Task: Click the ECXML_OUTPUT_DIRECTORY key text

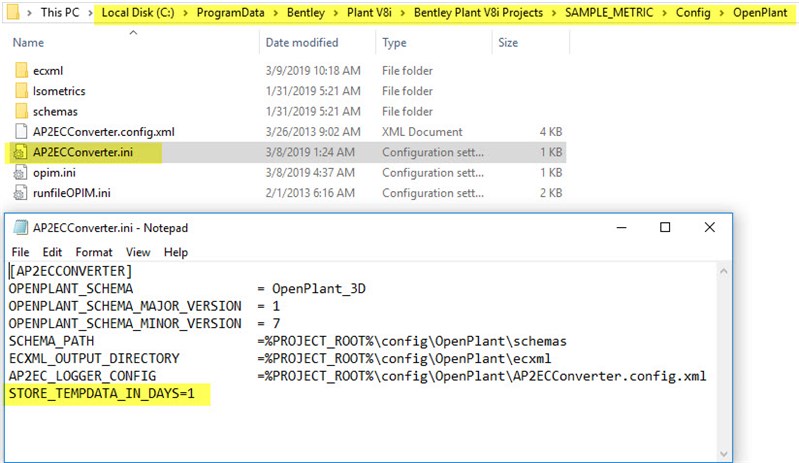Action: (x=94, y=358)
